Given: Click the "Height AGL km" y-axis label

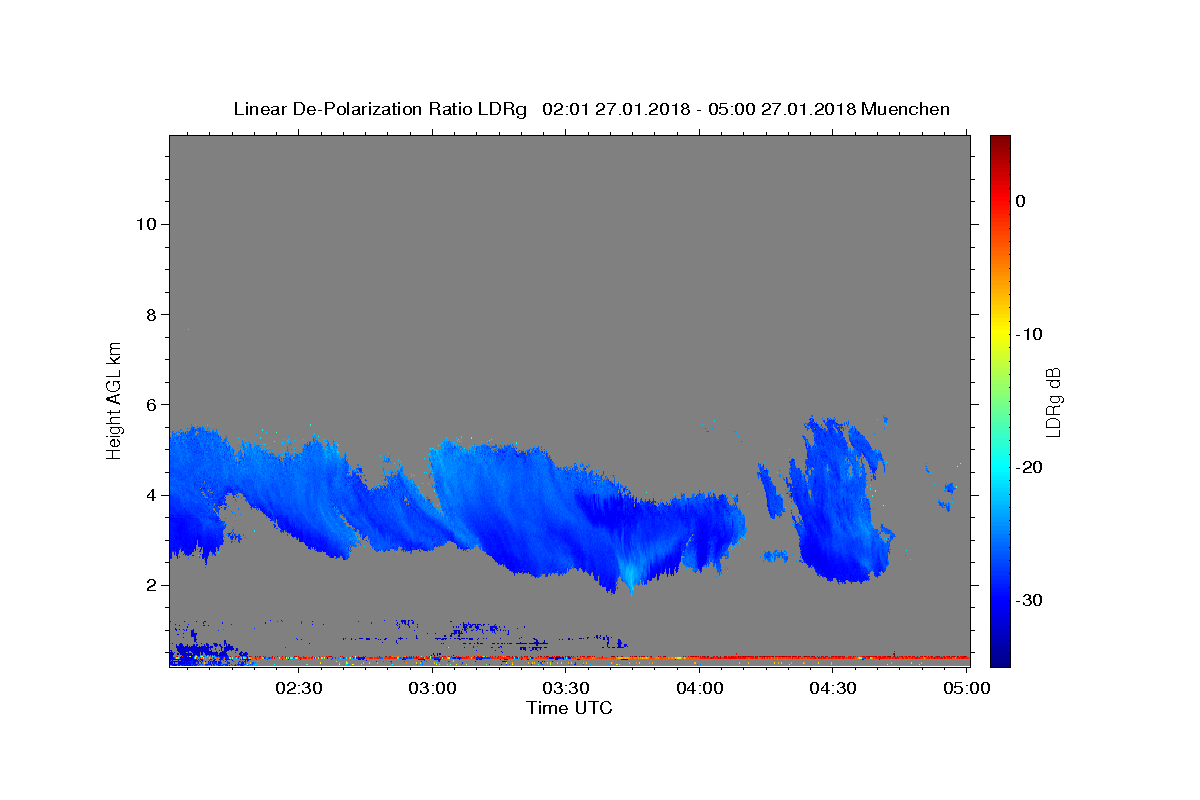Looking at the screenshot, I should (114, 399).
